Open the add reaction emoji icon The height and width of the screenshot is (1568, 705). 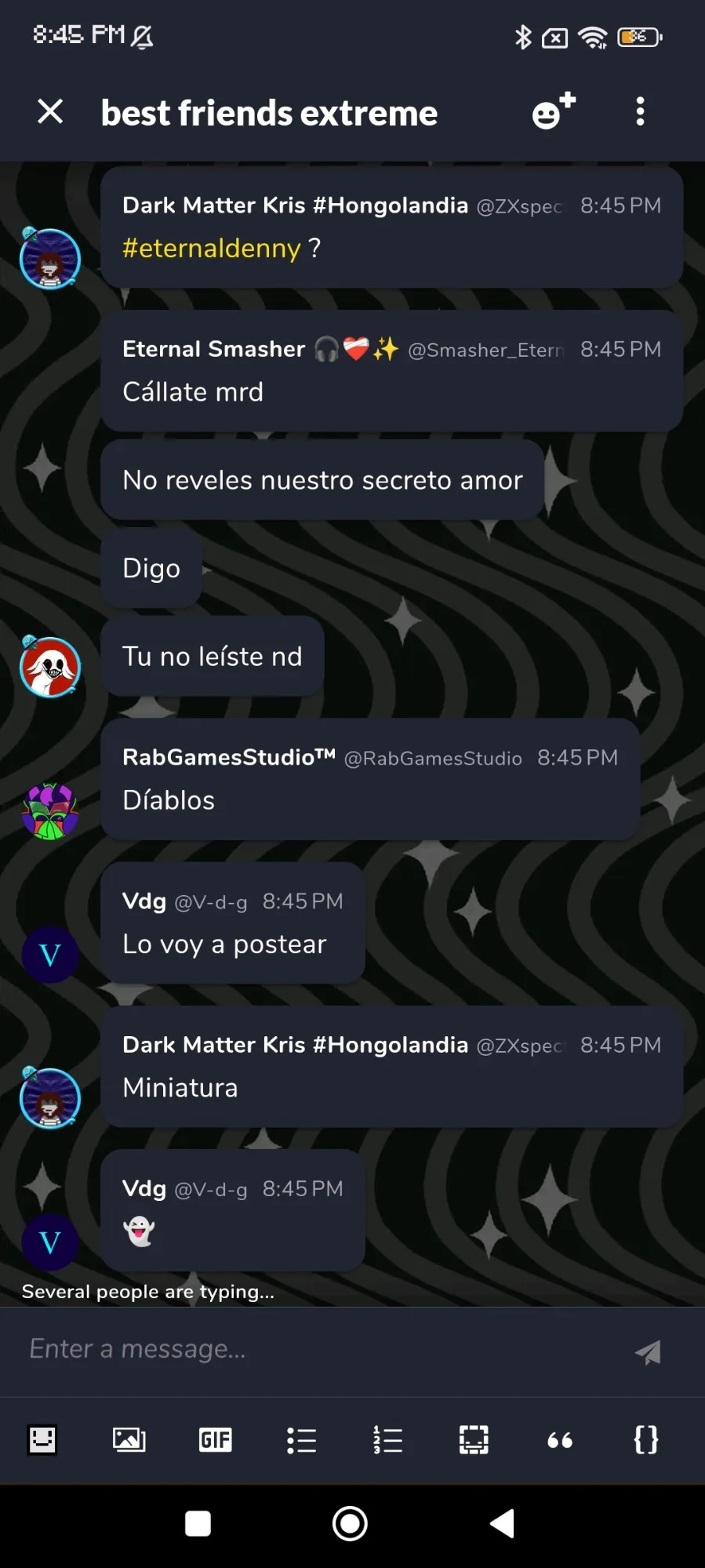click(554, 111)
